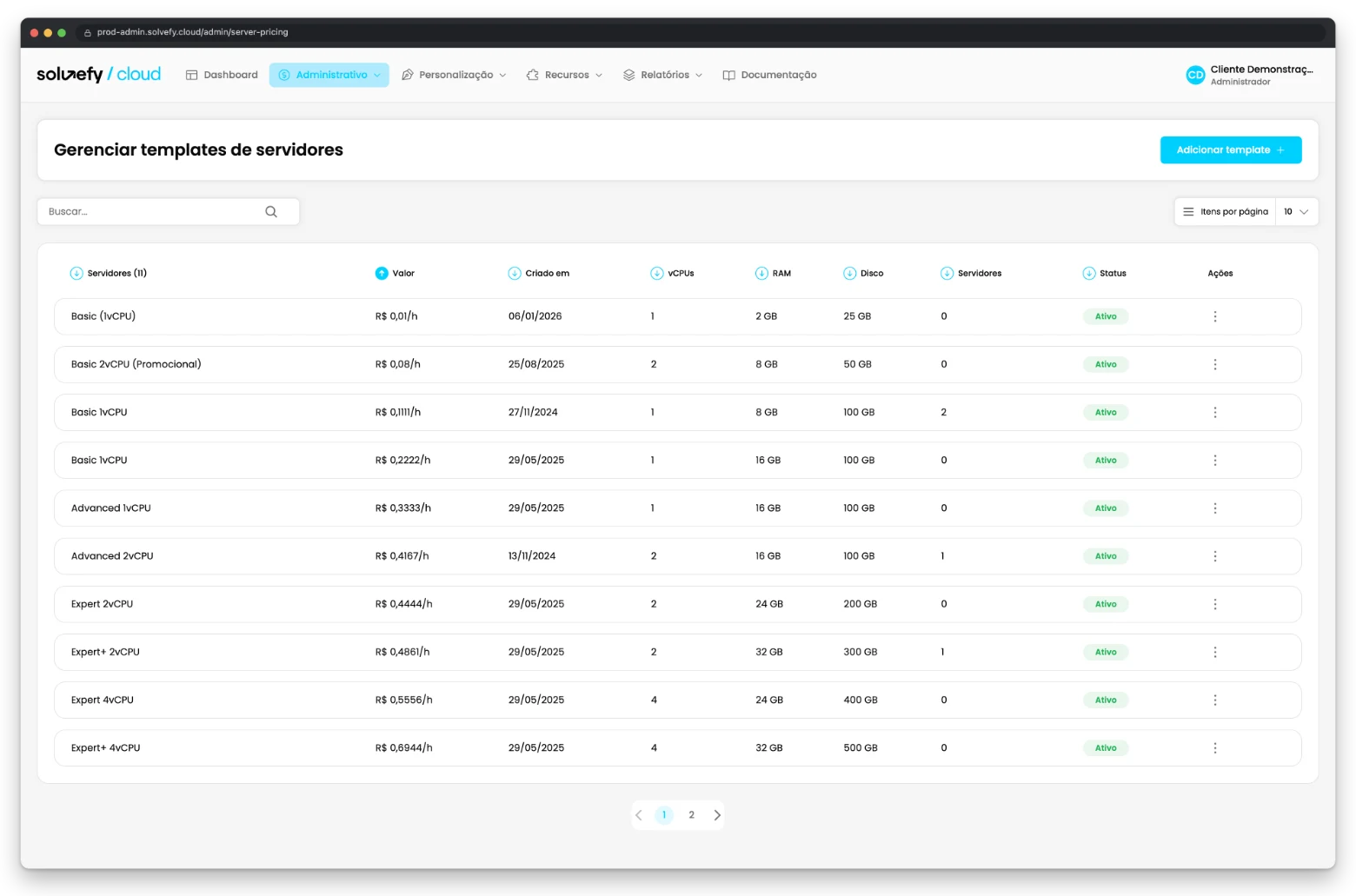Click the previous page arrow
The height and width of the screenshot is (896, 1356).
tap(639, 815)
